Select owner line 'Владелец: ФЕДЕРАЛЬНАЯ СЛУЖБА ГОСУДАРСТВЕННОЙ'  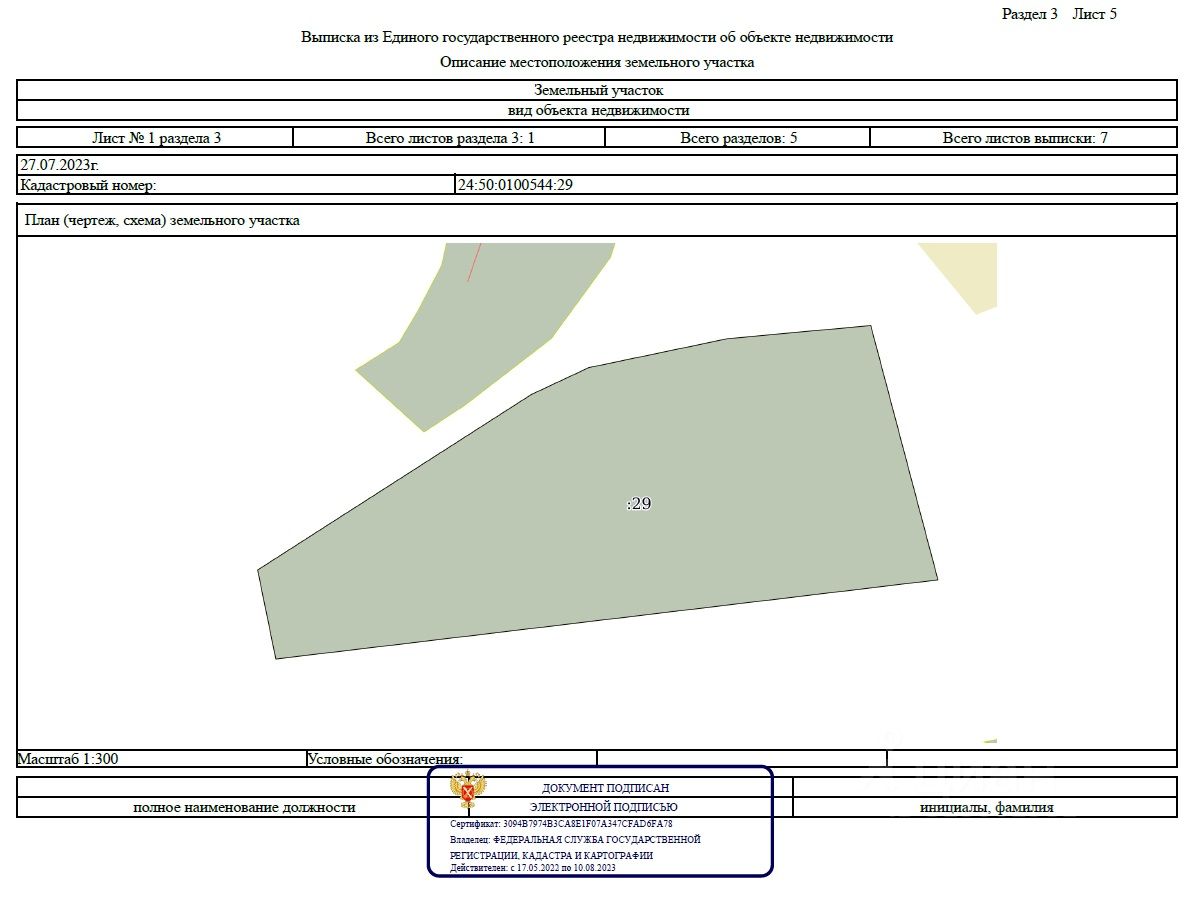tap(575, 840)
